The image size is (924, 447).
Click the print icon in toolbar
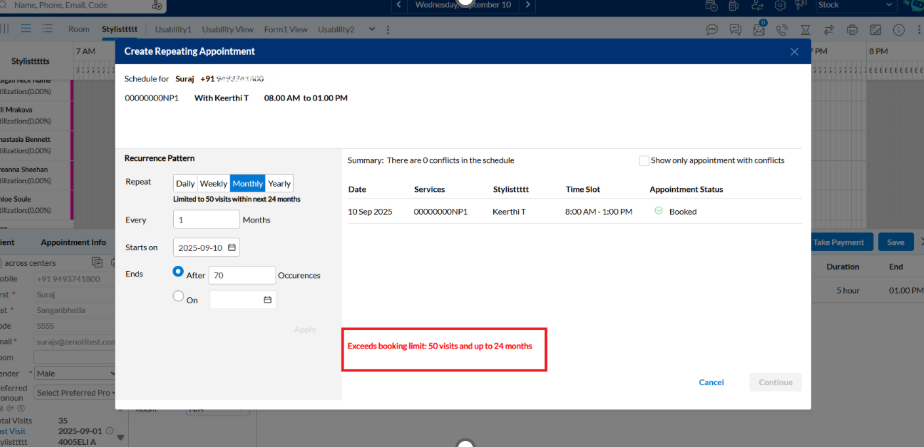852,30
